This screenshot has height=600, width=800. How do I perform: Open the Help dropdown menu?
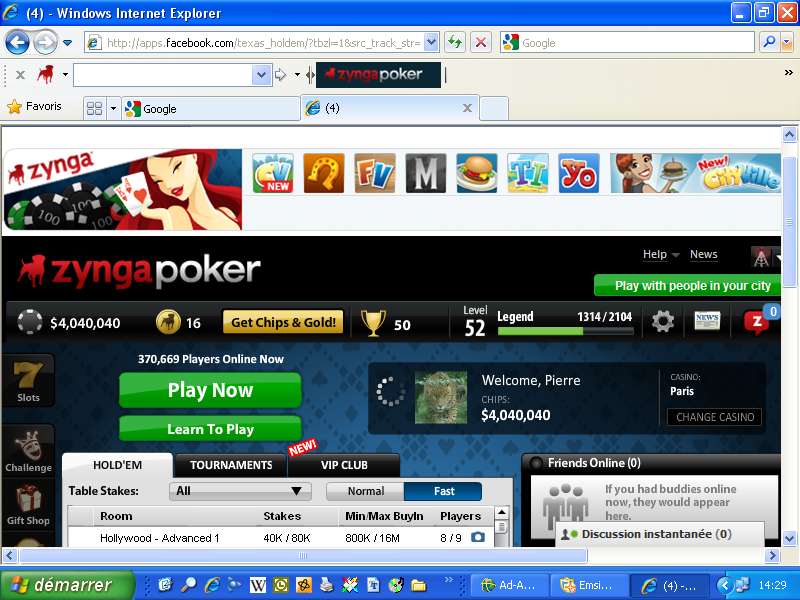[660, 254]
